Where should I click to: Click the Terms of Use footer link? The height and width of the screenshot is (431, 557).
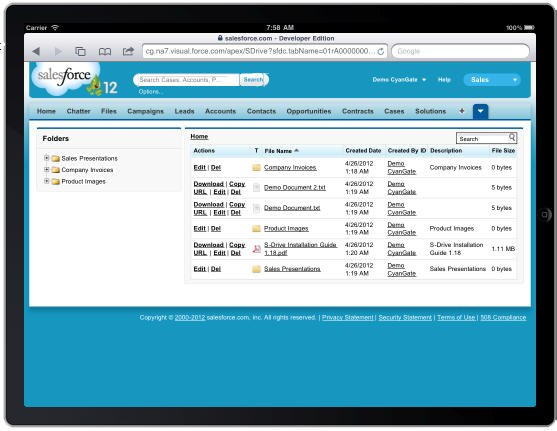(x=456, y=317)
